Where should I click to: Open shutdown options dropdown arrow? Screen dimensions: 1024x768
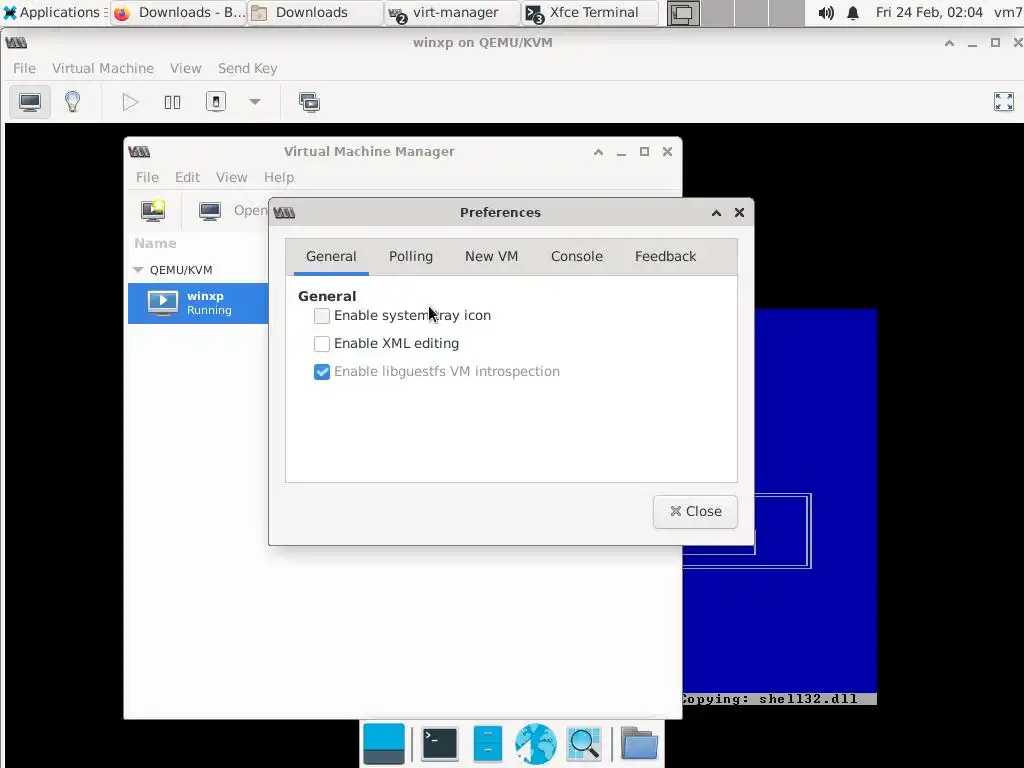[x=255, y=102]
